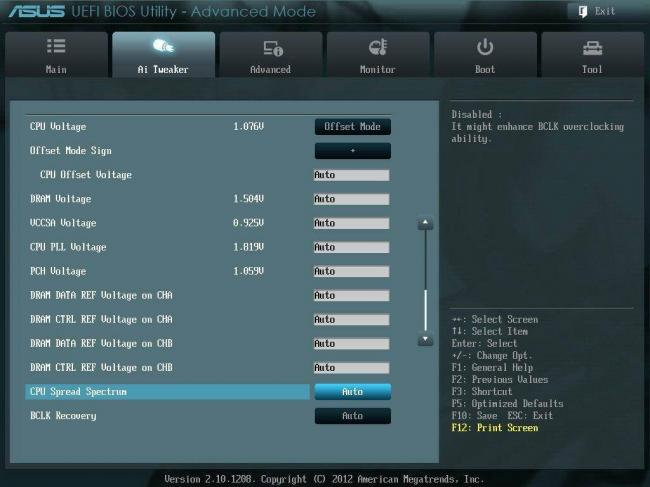Image resolution: width=650 pixels, height=487 pixels.
Task: Select the VCCSA Voltage label
Action: [x=63, y=223]
